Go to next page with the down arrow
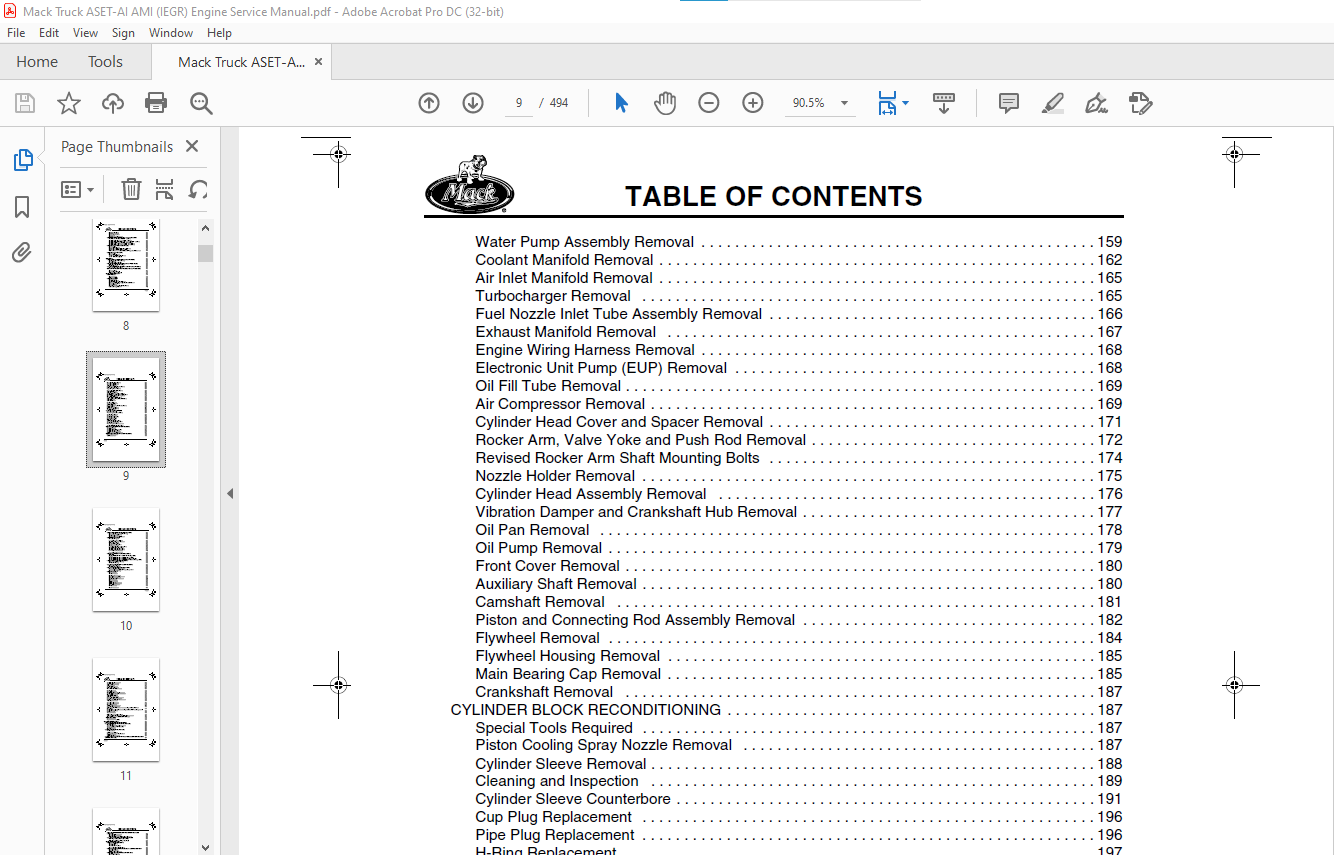The height and width of the screenshot is (855, 1334). [x=473, y=103]
